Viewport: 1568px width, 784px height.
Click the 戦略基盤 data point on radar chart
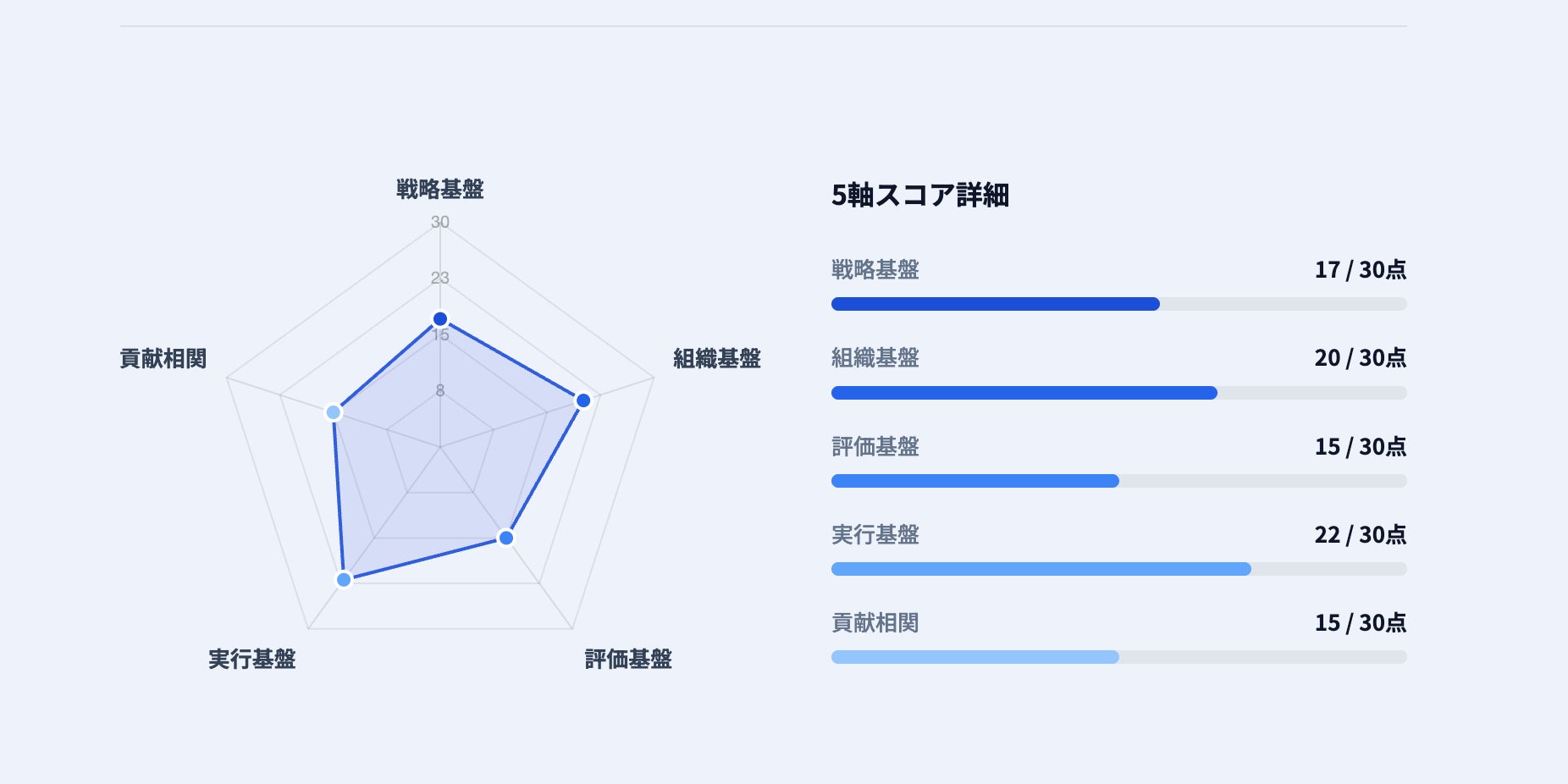tap(440, 319)
